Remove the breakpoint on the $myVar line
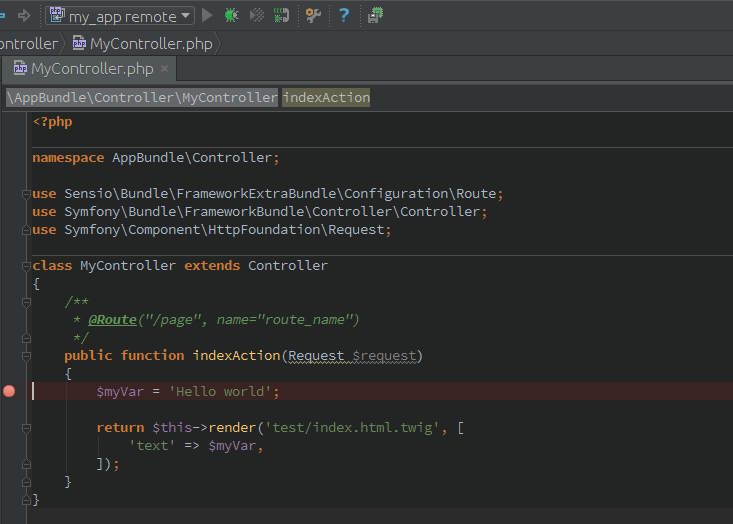The image size is (733, 524). pos(10,391)
